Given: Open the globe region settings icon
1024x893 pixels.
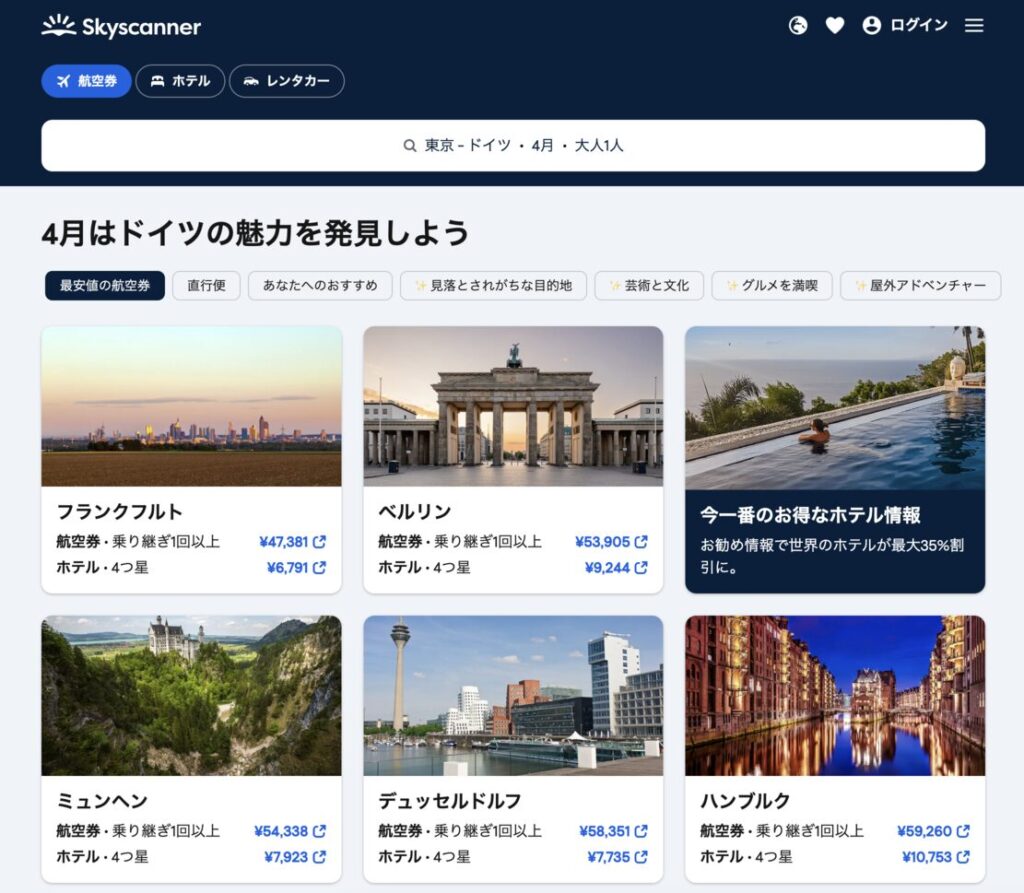Looking at the screenshot, I should point(797,26).
